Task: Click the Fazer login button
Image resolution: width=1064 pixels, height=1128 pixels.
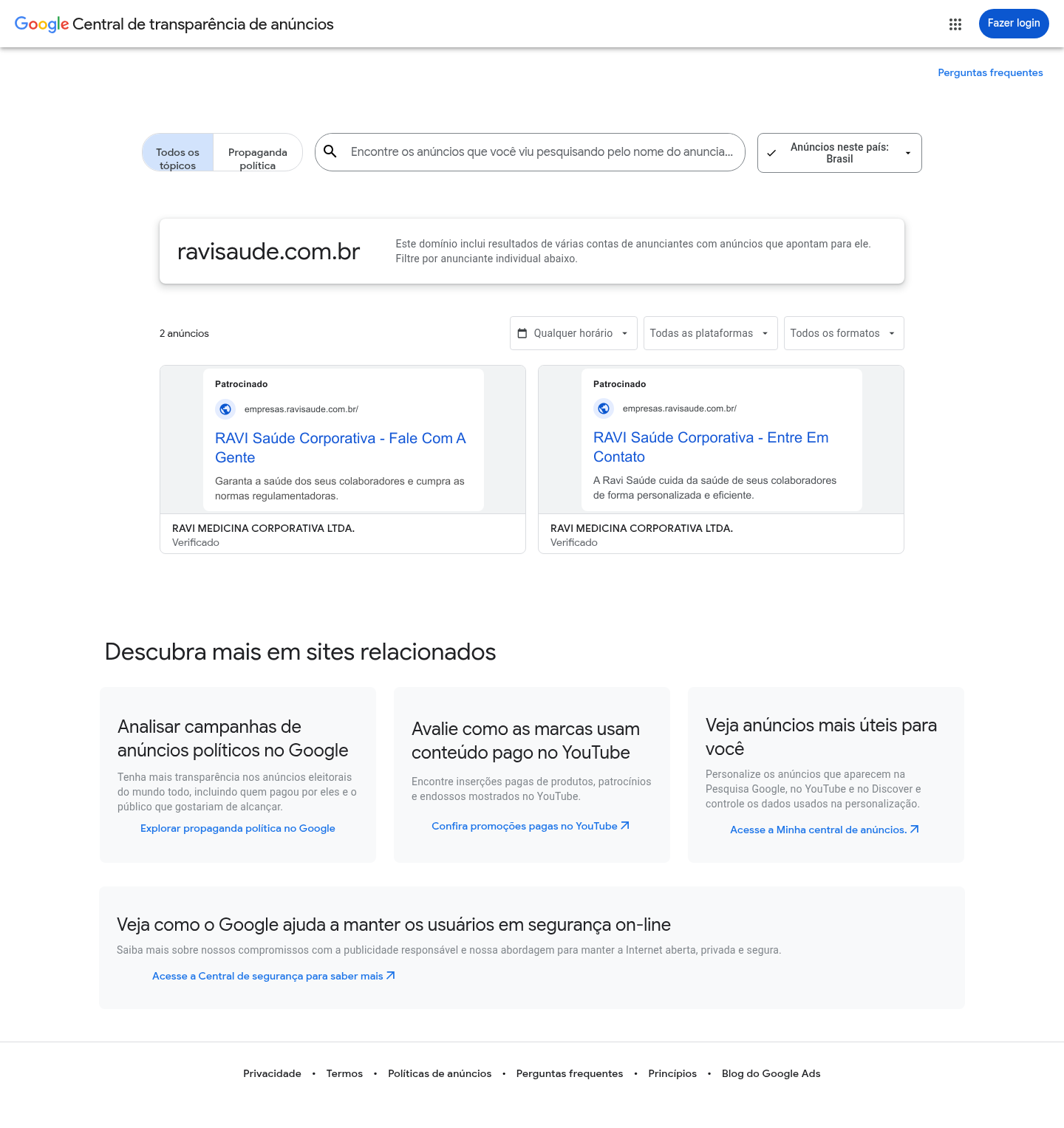Action: coord(1014,24)
